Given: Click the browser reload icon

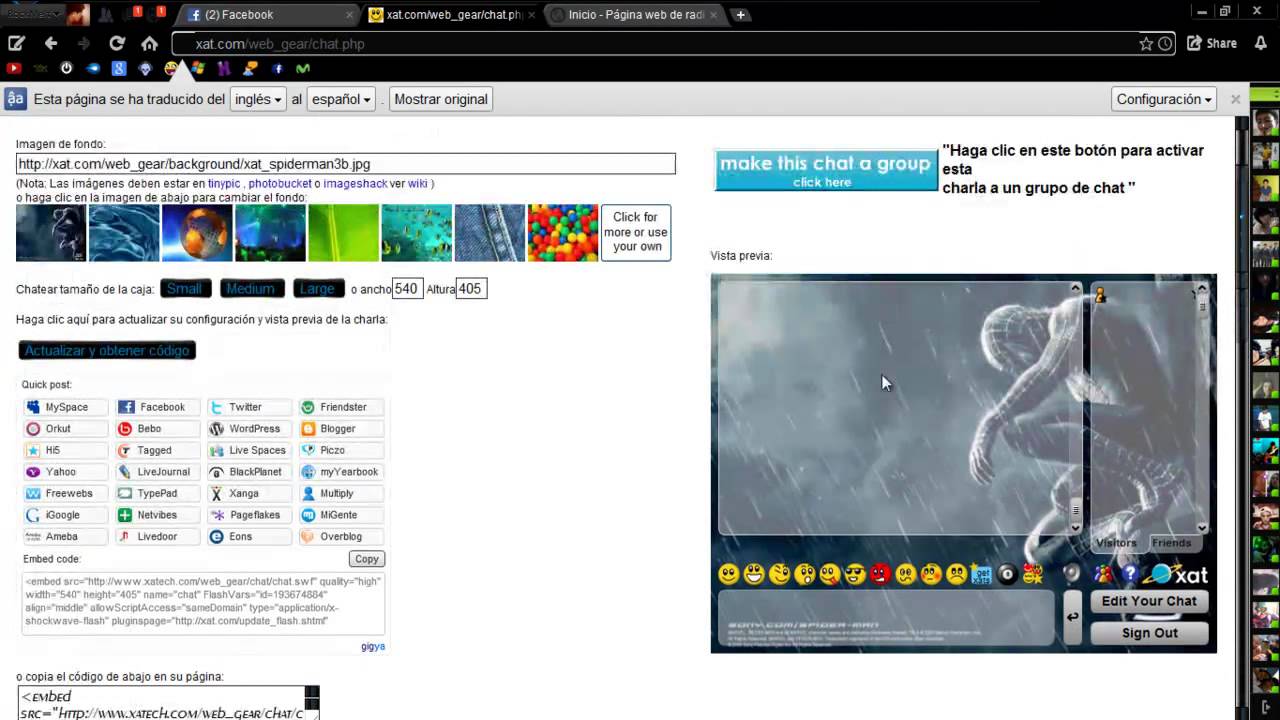Looking at the screenshot, I should pos(117,43).
